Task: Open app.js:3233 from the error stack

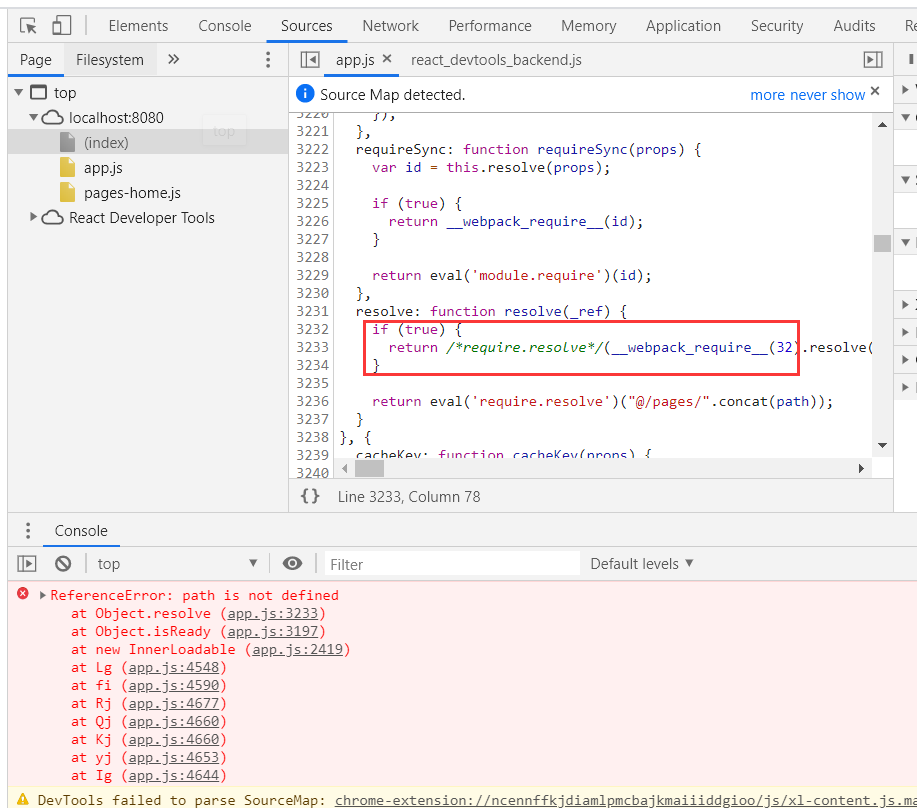Action: coord(272,613)
